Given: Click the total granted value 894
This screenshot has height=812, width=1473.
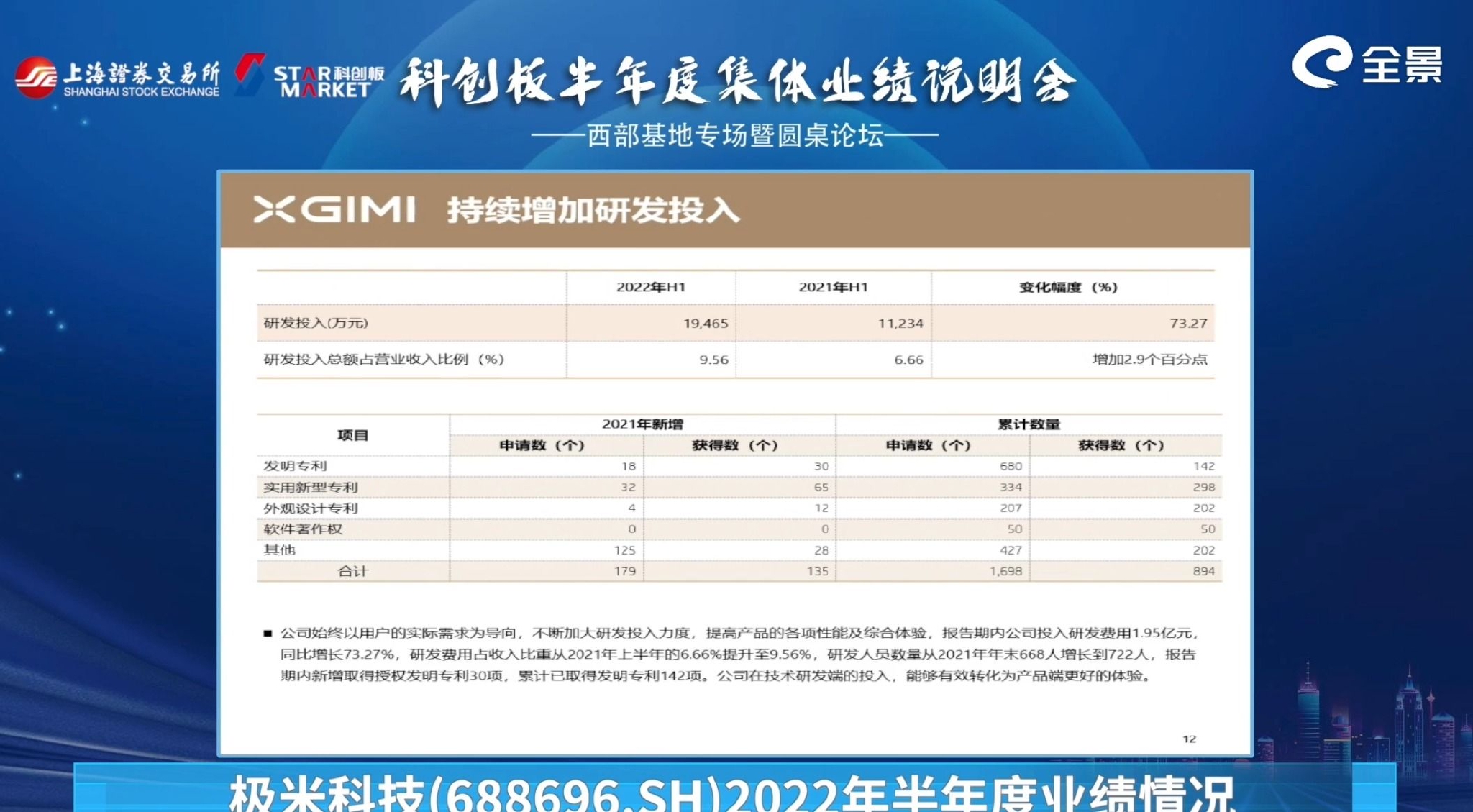Looking at the screenshot, I should [x=1204, y=571].
